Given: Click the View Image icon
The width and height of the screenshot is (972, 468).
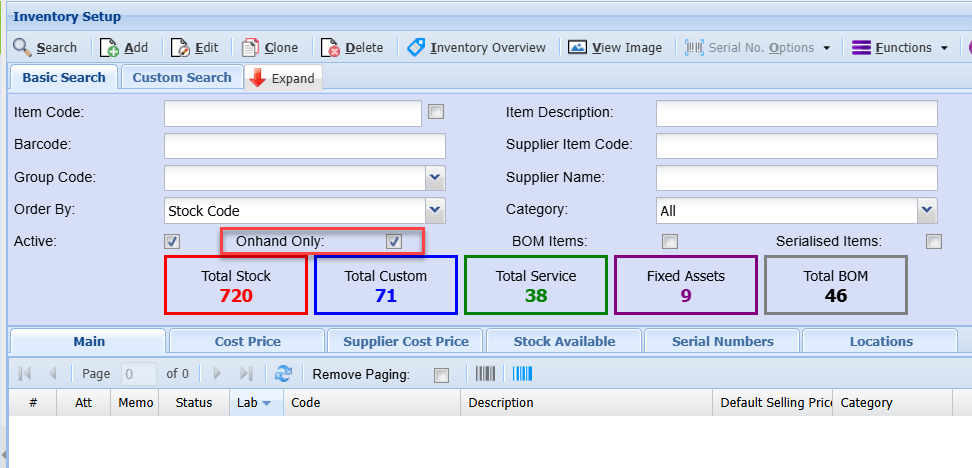Looking at the screenshot, I should click(x=578, y=47).
